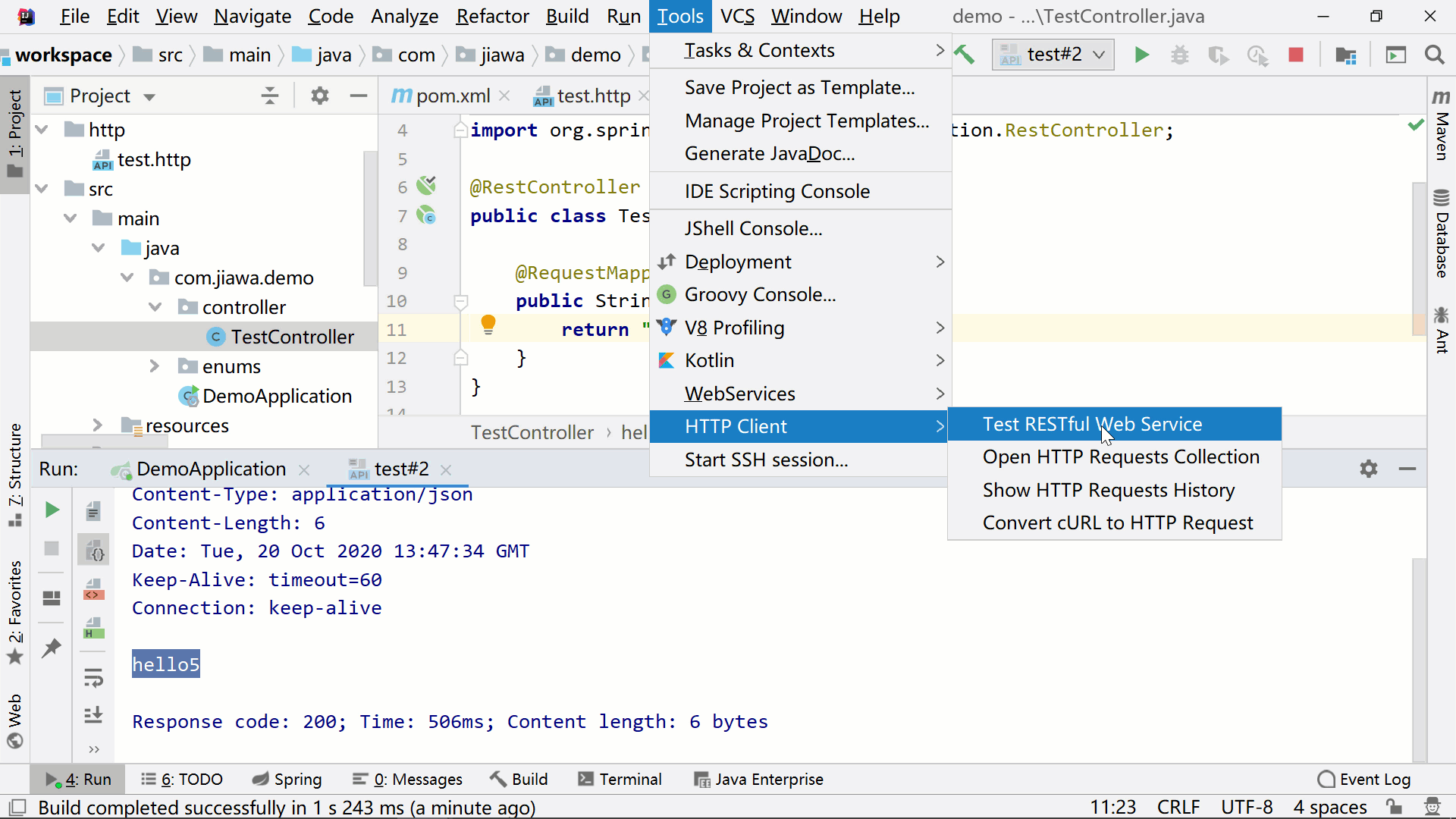Screen dimensions: 1456x819
Task: Click the profiler run icon in toolbar
Action: (x=1257, y=55)
